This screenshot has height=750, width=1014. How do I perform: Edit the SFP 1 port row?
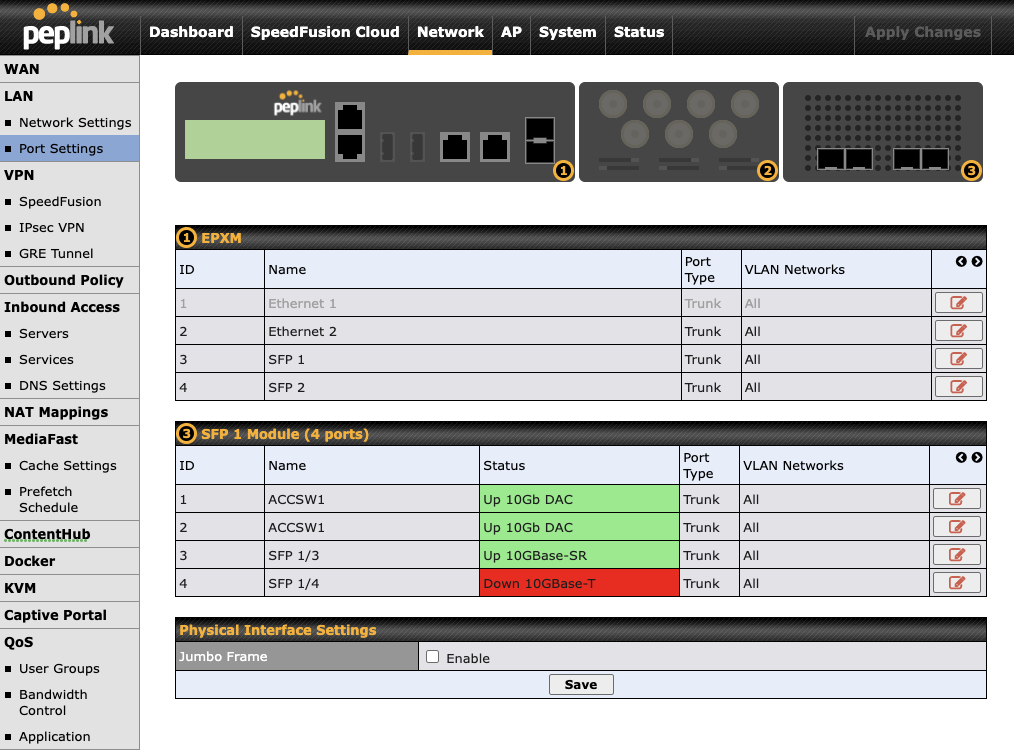[958, 359]
